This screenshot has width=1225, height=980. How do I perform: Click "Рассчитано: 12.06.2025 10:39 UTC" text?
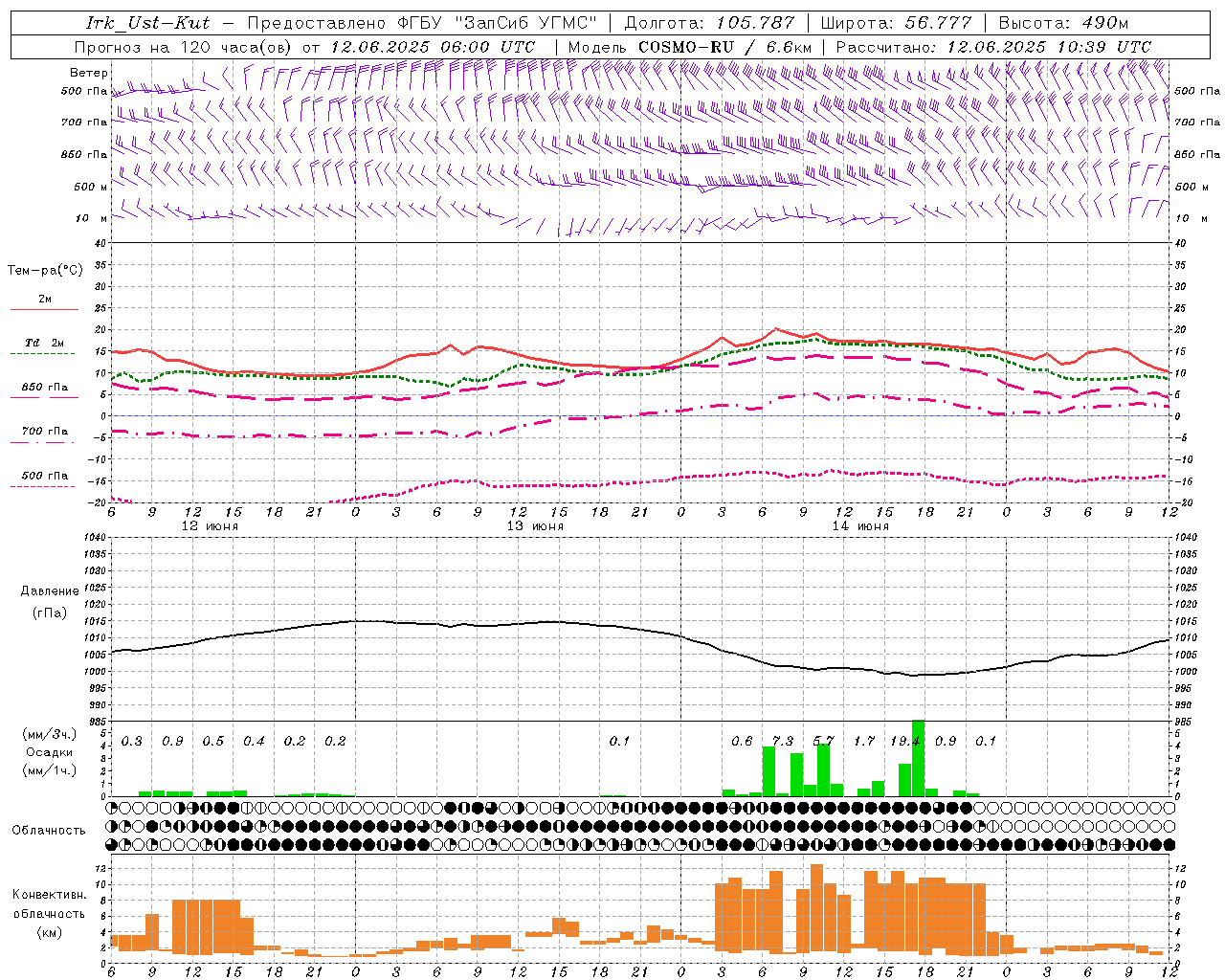tap(993, 47)
